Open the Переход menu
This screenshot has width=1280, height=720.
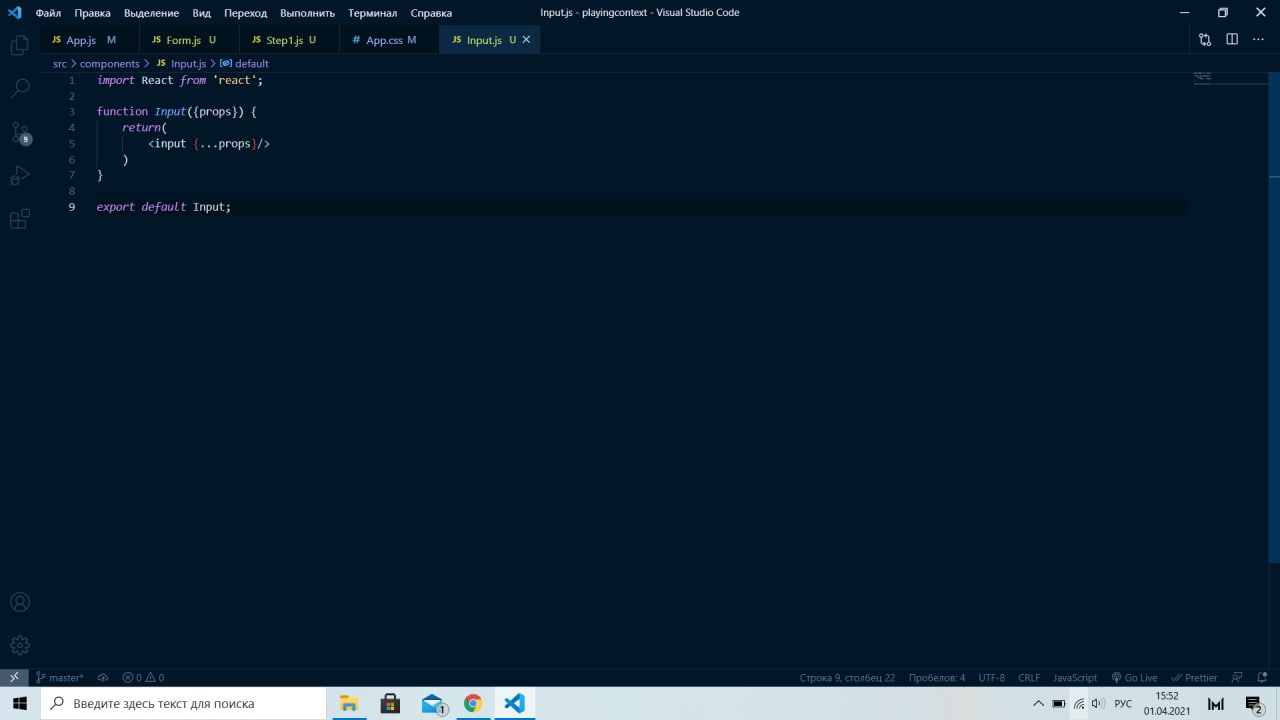pyautogui.click(x=245, y=13)
